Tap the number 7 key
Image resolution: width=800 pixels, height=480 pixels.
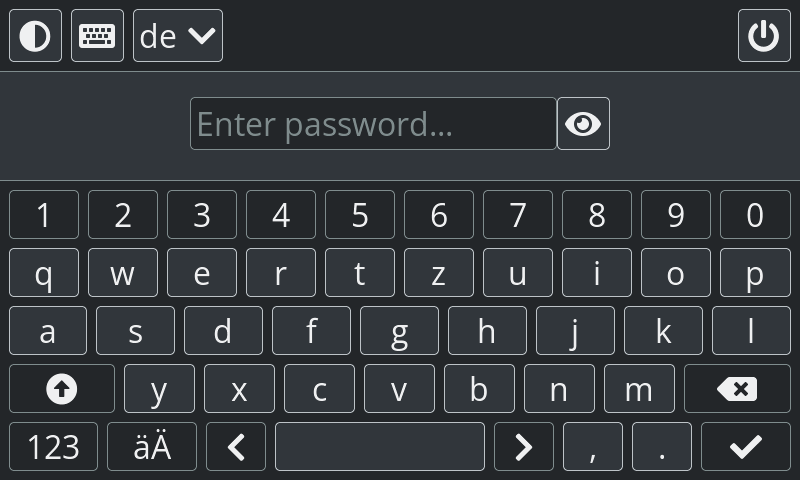click(x=518, y=214)
